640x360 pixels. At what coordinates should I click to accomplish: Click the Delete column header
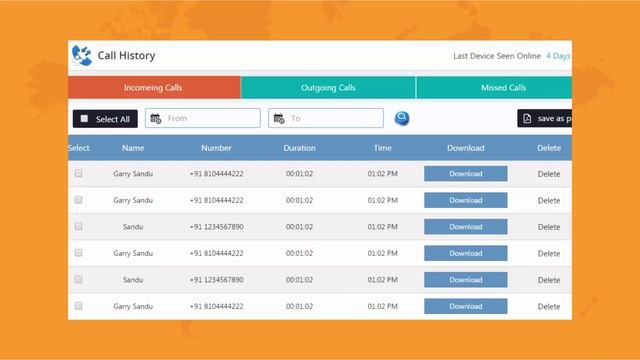549,148
